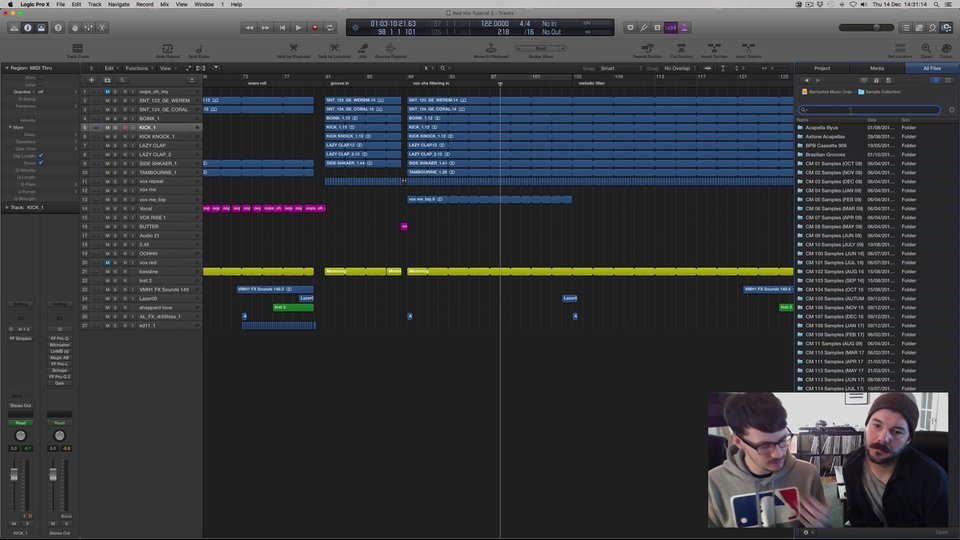
Task: Toggle global solo S button in track header
Action: point(122,80)
